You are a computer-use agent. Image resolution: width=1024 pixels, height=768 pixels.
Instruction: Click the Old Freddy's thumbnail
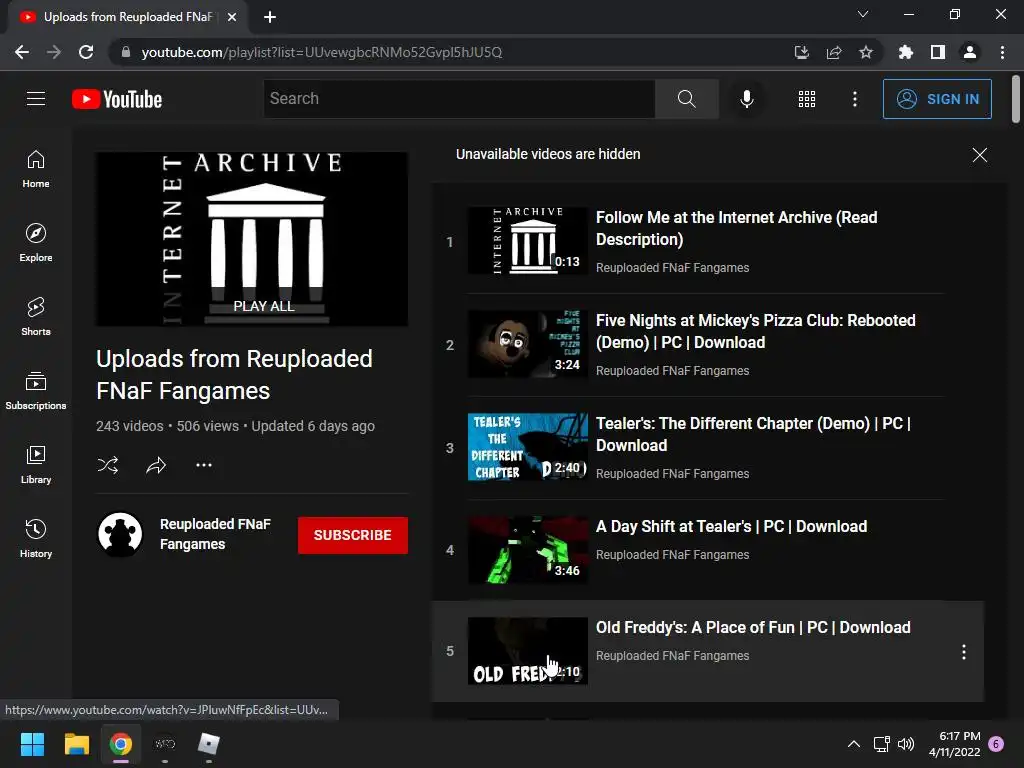[x=528, y=651]
